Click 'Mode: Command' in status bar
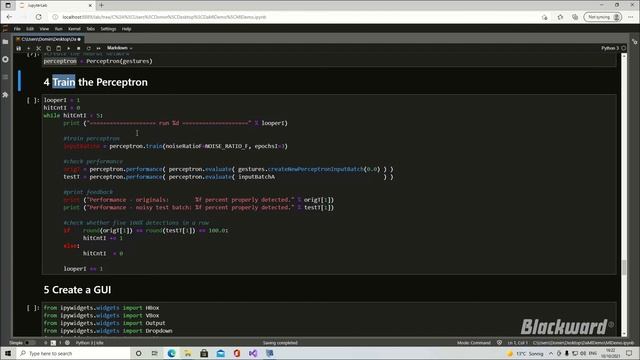 coord(474,343)
